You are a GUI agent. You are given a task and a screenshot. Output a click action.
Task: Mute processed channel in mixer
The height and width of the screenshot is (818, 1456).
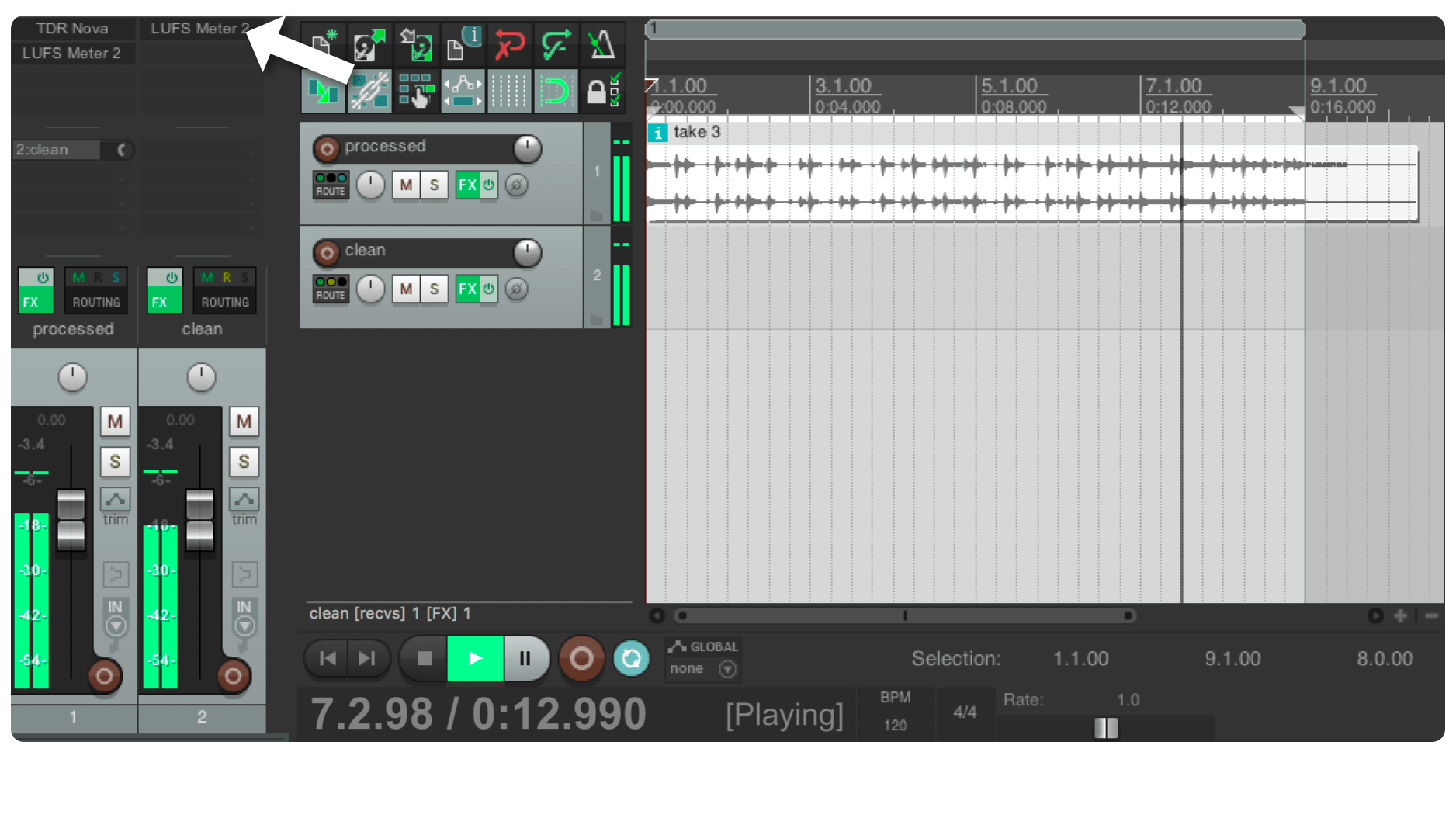115,421
